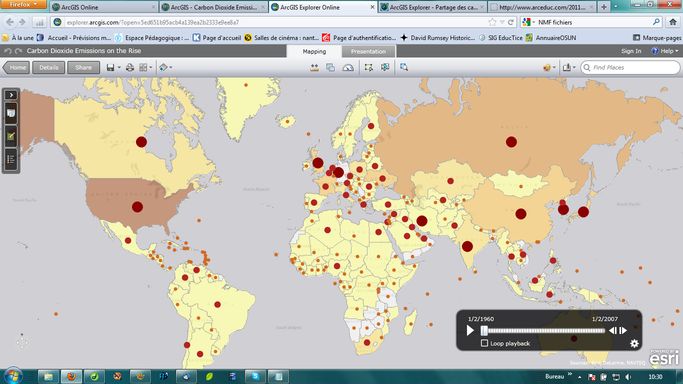
Task: Click the volume speaker tray icon
Action: tap(628, 377)
